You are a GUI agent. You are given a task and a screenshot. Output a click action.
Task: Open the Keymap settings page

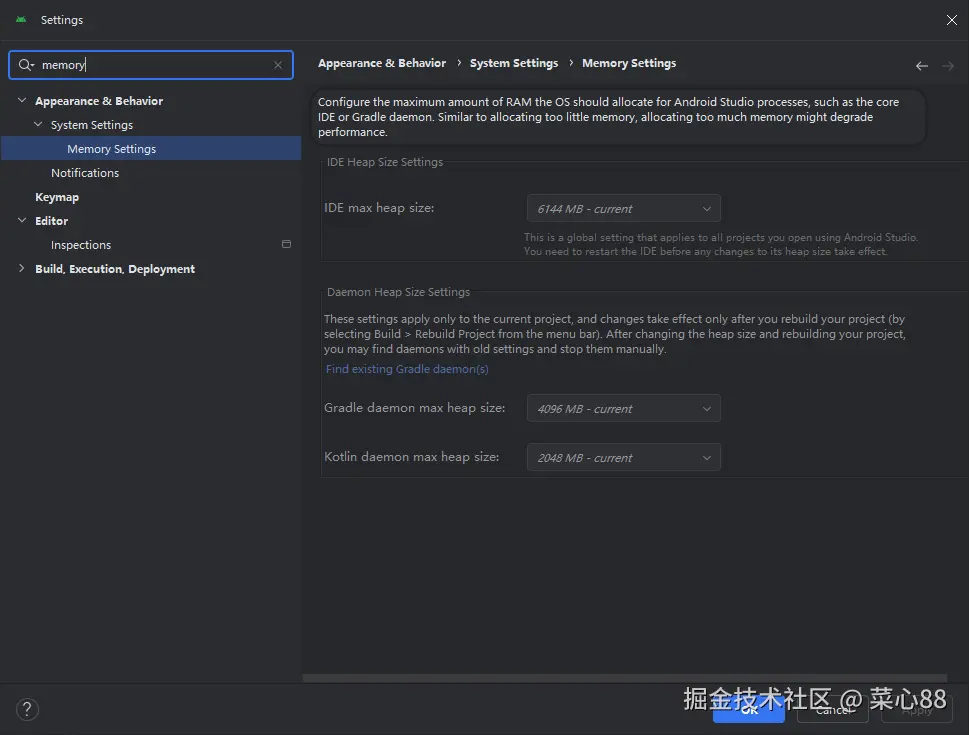tap(57, 197)
